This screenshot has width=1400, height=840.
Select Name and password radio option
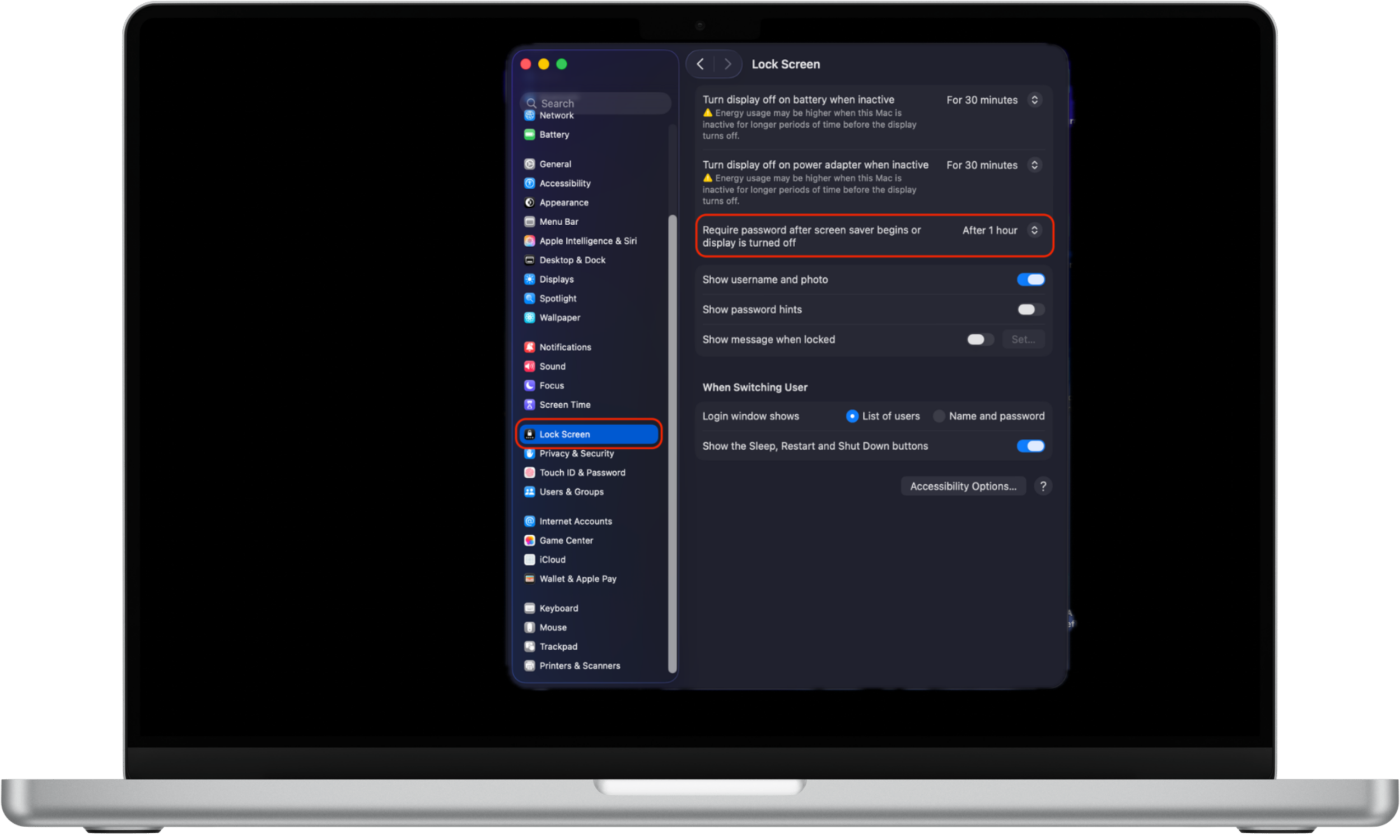939,416
